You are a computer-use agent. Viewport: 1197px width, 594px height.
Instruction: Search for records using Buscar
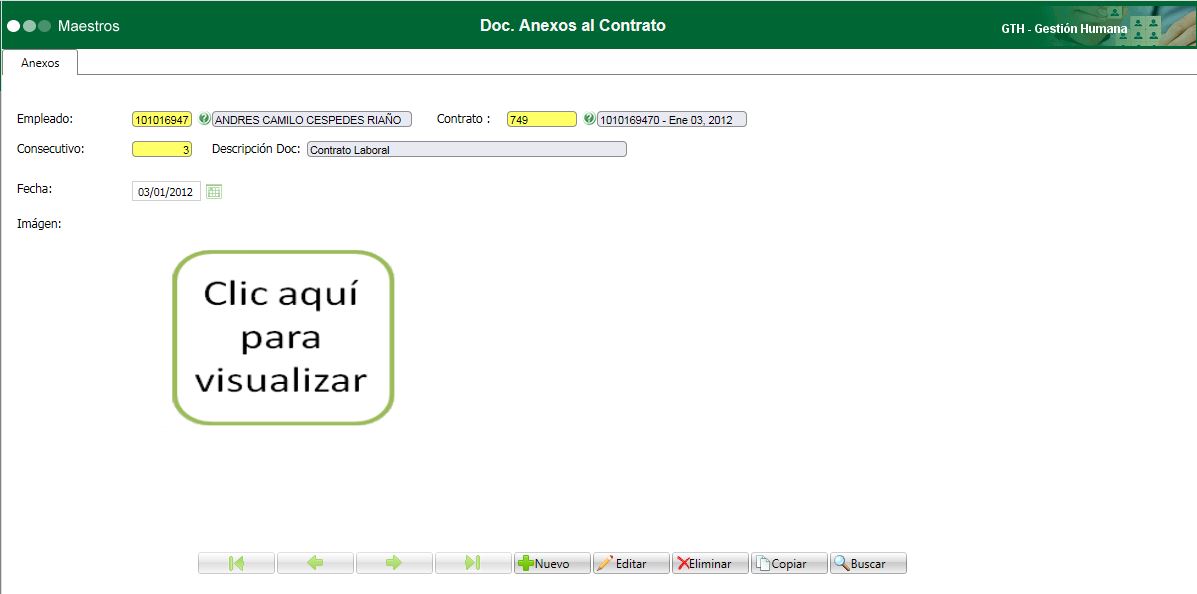[868, 563]
